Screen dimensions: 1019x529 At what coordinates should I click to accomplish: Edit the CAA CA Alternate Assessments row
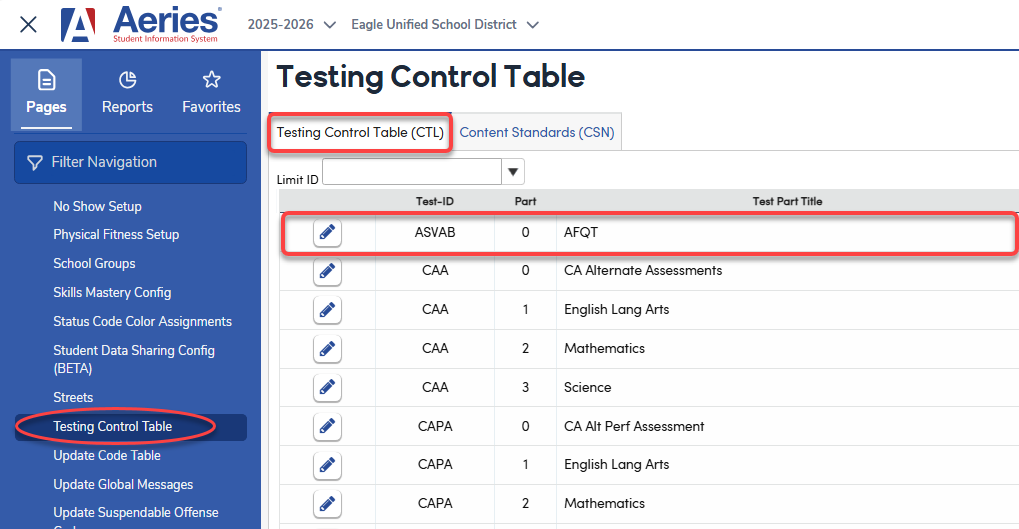[x=328, y=271]
